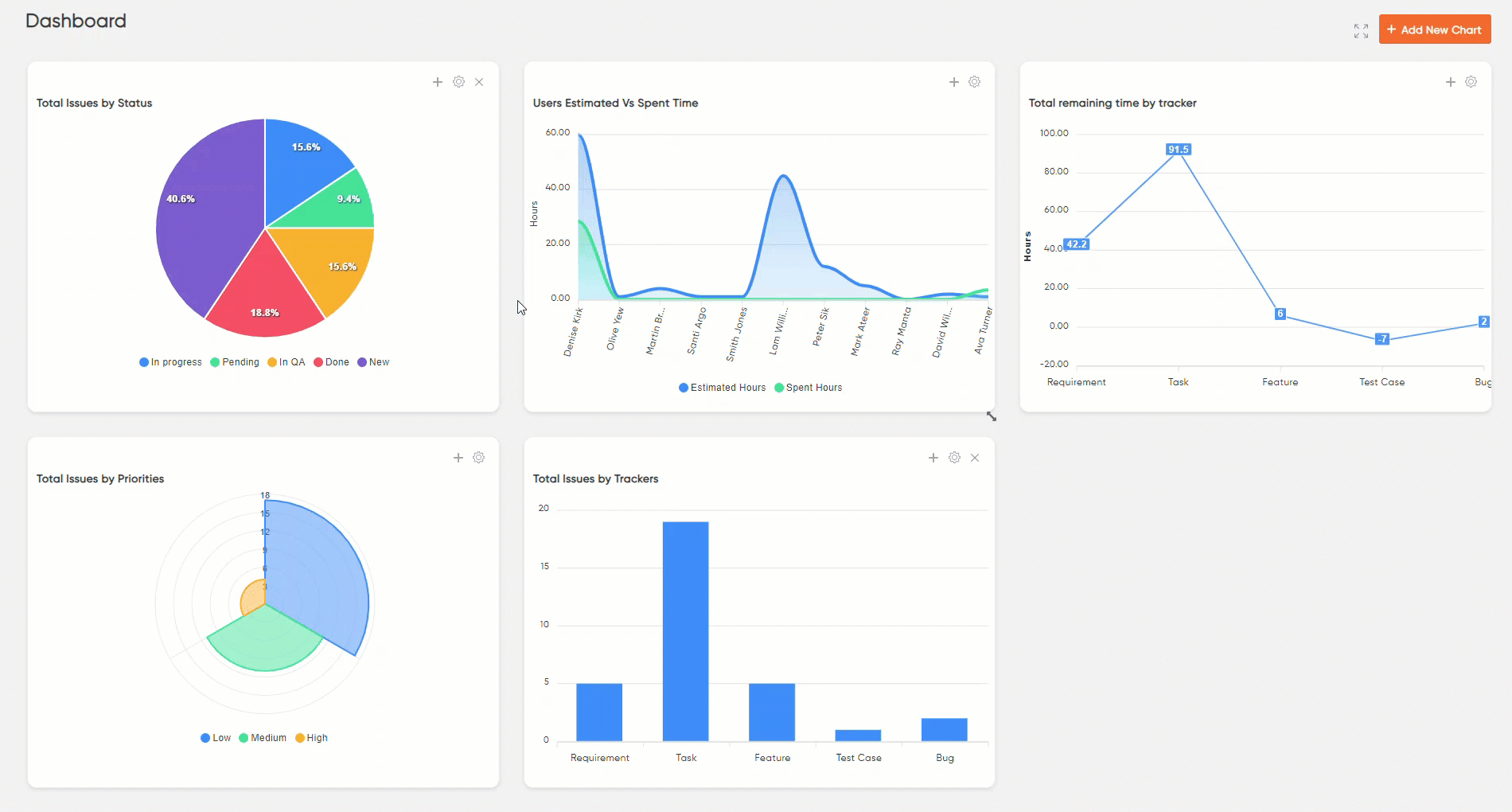Click the Task bar in Trackers chart

(x=685, y=630)
